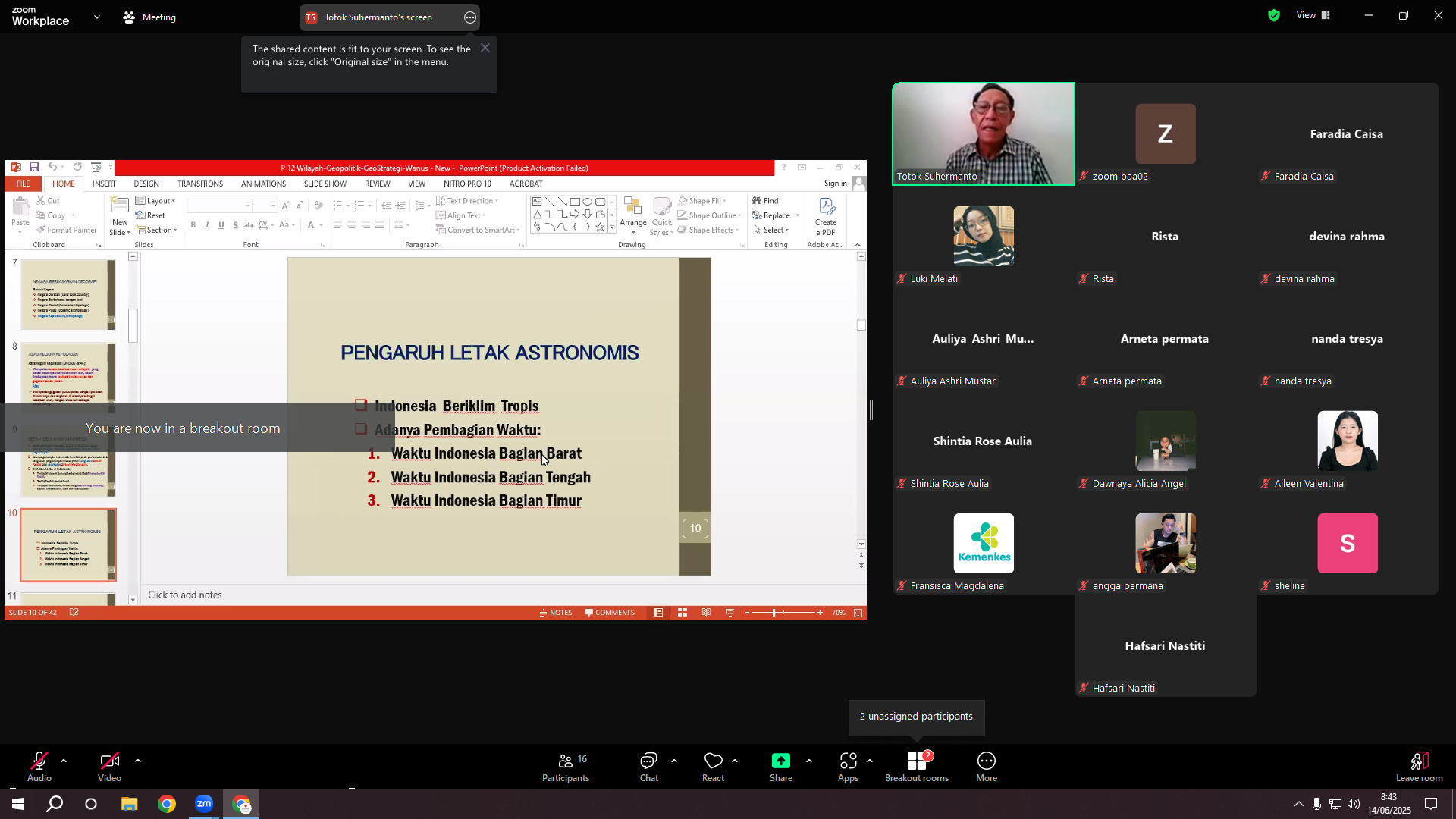1456x819 pixels.
Task: Toggle Italic formatting
Action: (207, 225)
